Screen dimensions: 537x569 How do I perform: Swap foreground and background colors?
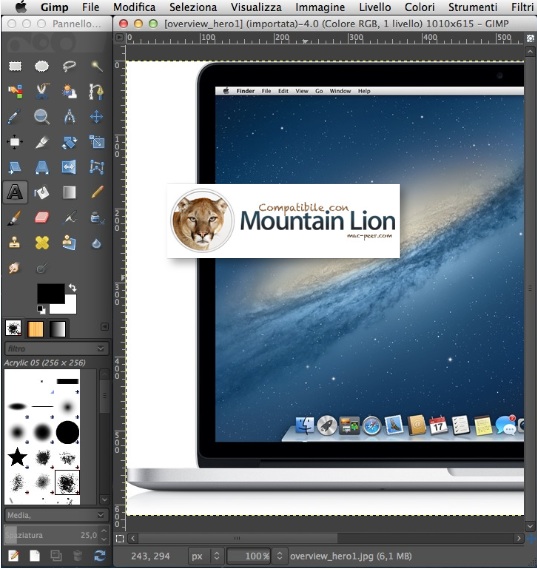pos(73,288)
